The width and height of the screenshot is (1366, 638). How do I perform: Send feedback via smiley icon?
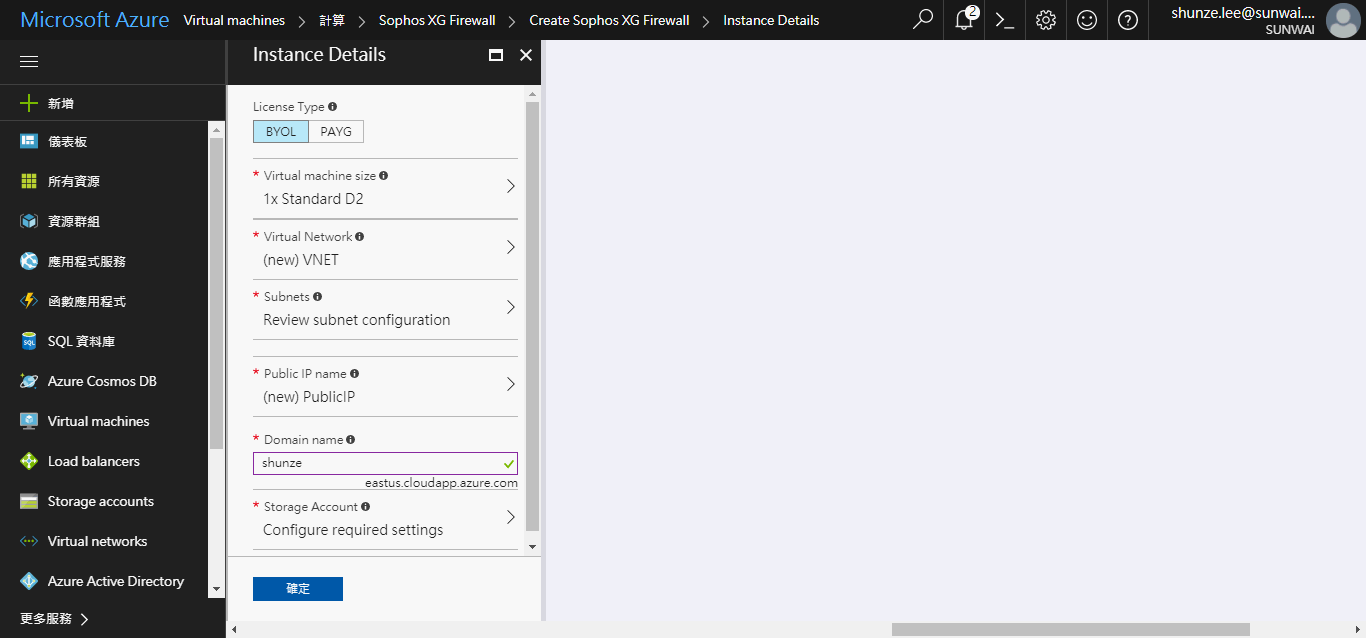click(1087, 20)
